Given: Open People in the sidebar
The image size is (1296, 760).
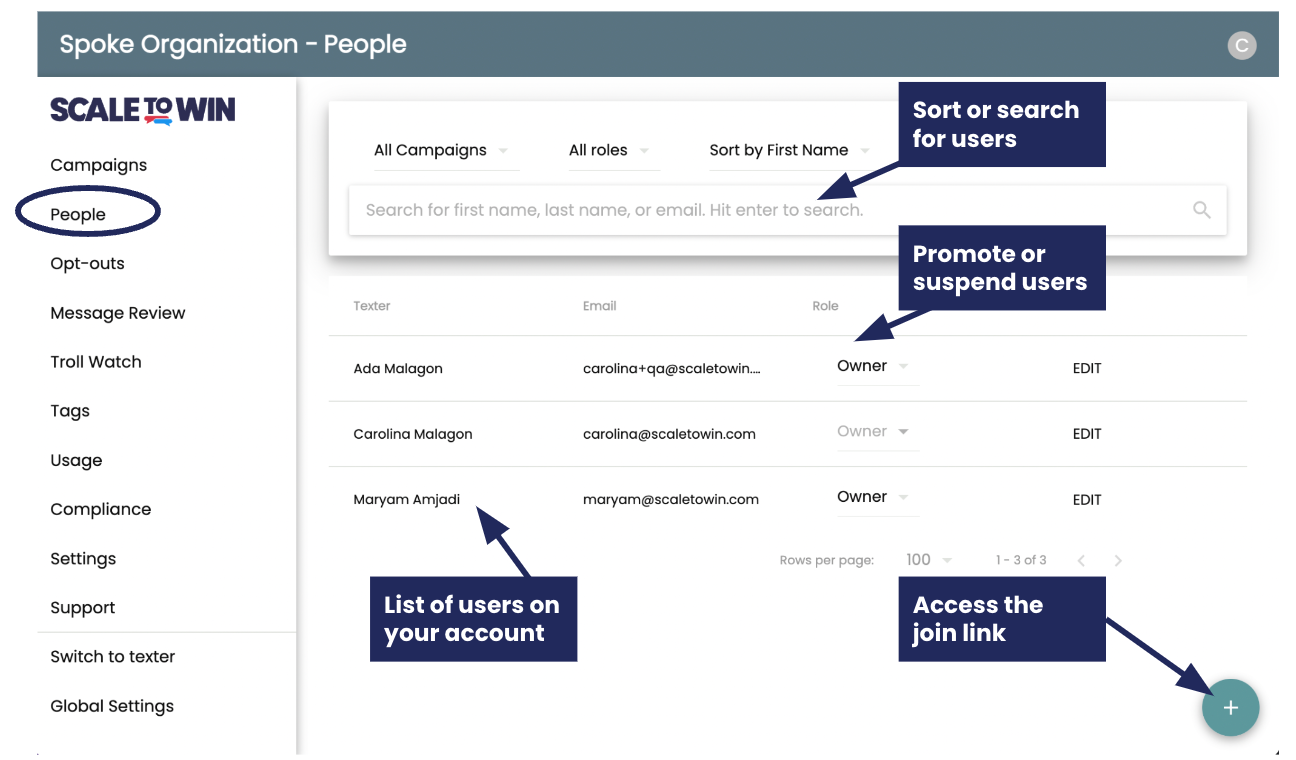Looking at the screenshot, I should [78, 214].
